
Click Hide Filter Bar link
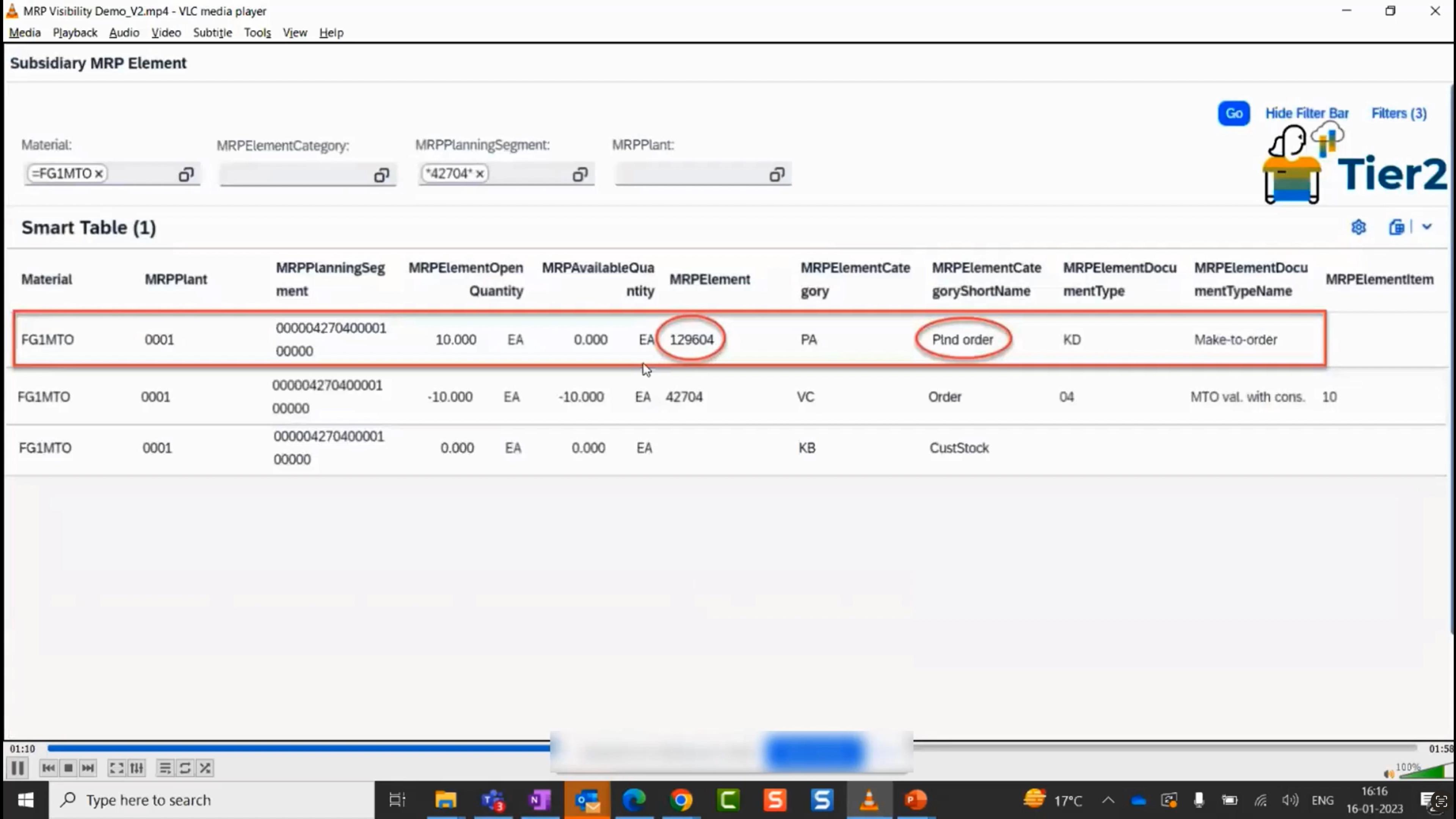[x=1306, y=114]
